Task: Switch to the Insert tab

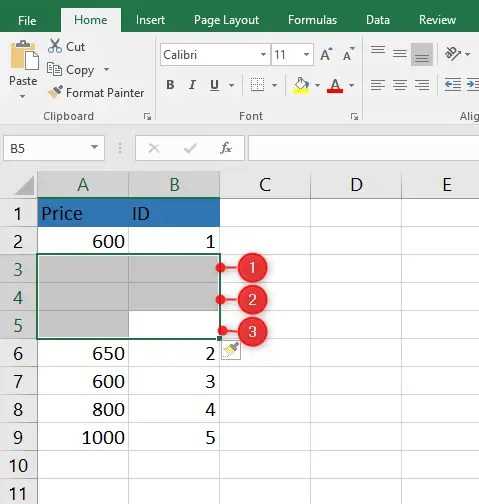Action: [x=150, y=20]
